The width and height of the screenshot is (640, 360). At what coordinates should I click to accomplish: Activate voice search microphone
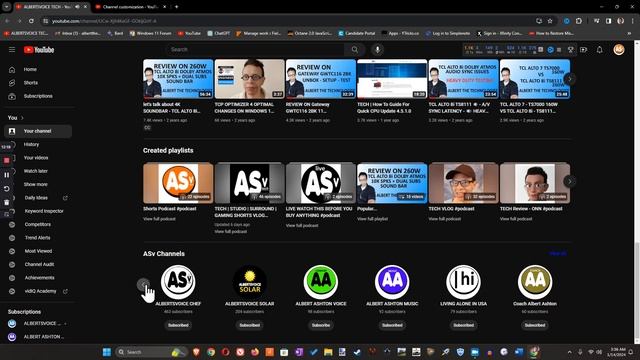pos(378,49)
